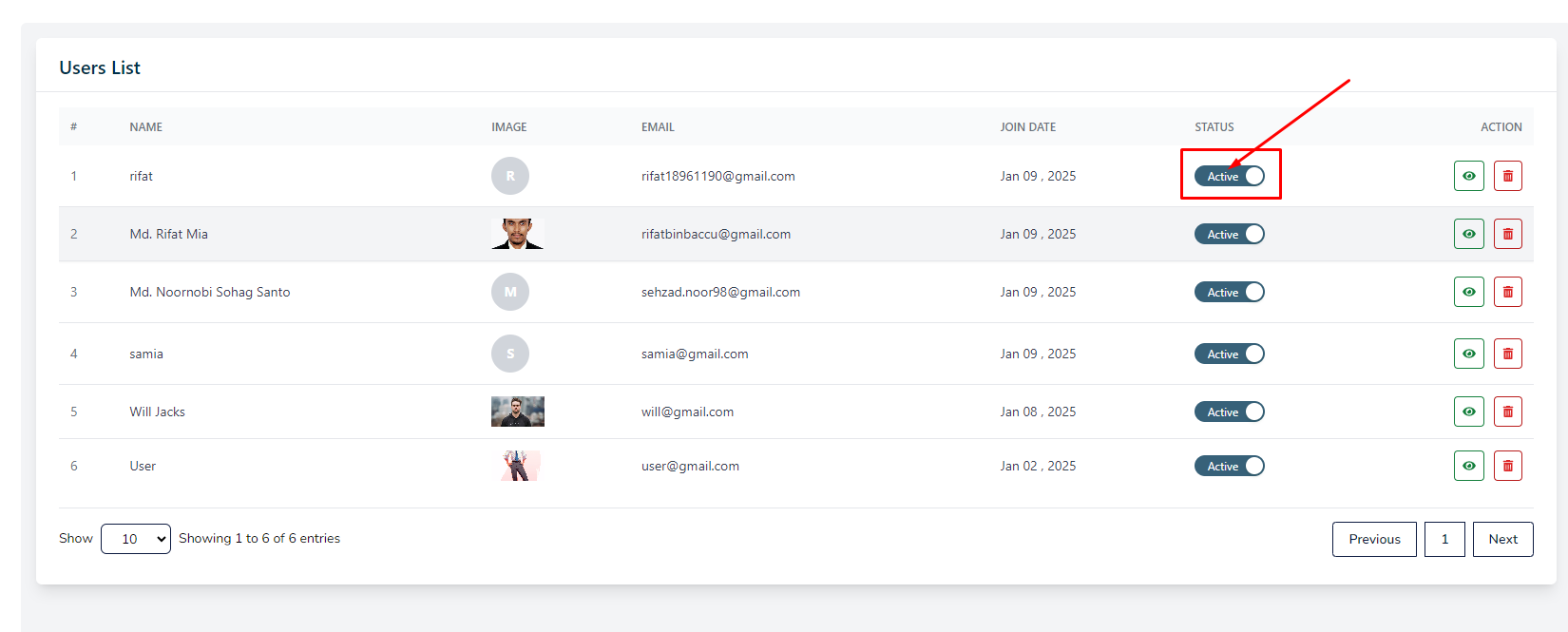Toggle Active status for rifat
Viewport: 1568px width, 632px height.
point(1230,176)
